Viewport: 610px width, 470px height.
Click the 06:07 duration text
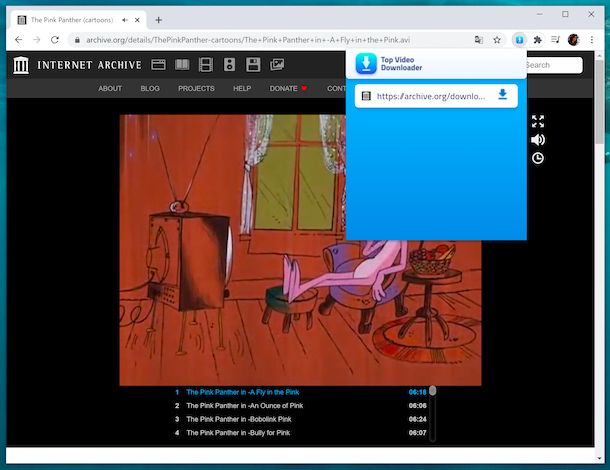(x=417, y=433)
